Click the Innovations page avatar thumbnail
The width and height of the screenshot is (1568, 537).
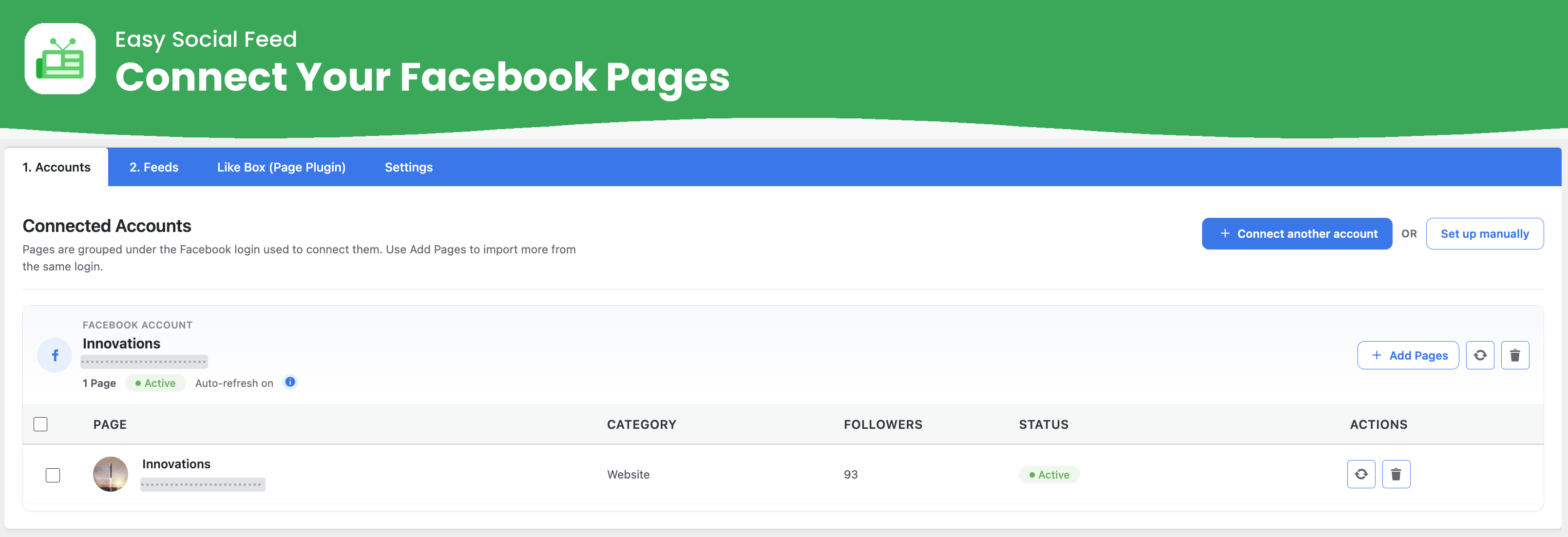click(110, 474)
